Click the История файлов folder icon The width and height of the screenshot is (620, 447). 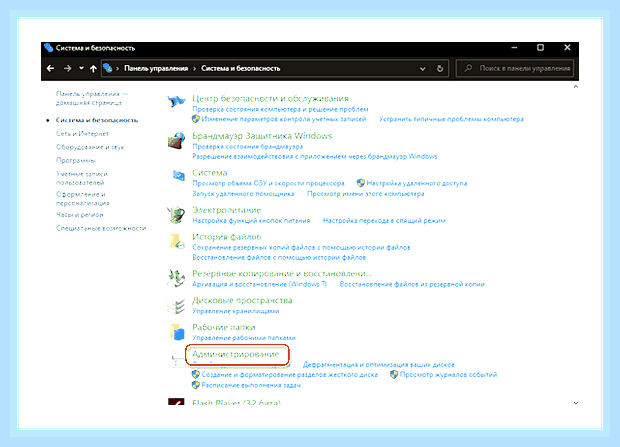[x=177, y=241]
